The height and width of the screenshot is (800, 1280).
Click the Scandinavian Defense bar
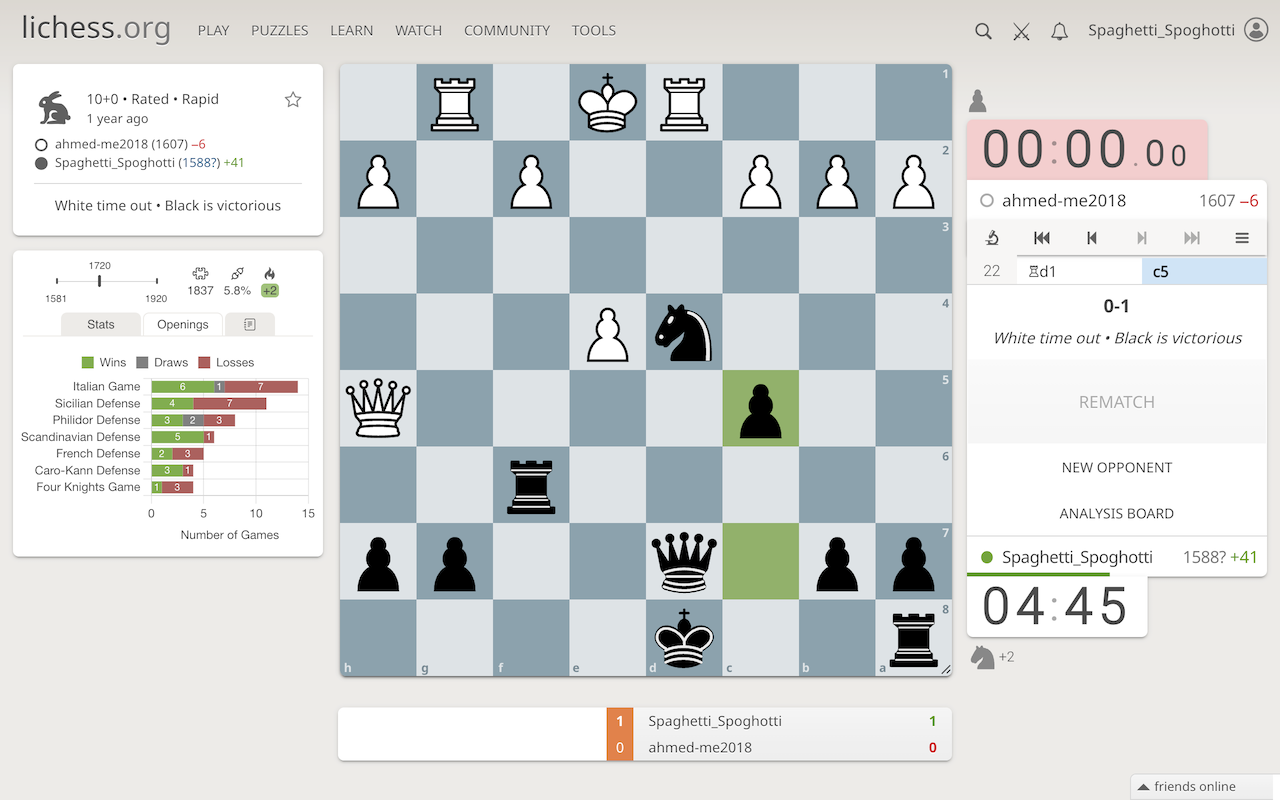[183, 437]
